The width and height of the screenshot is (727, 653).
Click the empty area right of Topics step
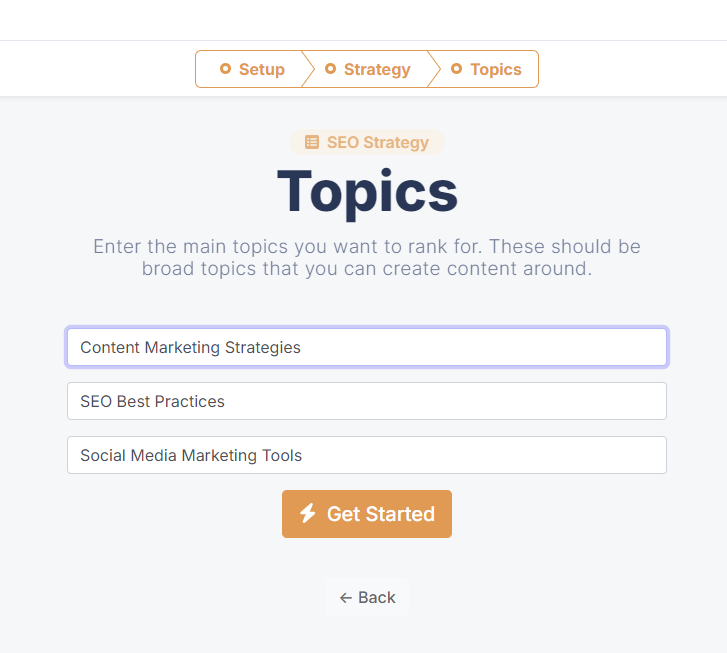pos(630,69)
